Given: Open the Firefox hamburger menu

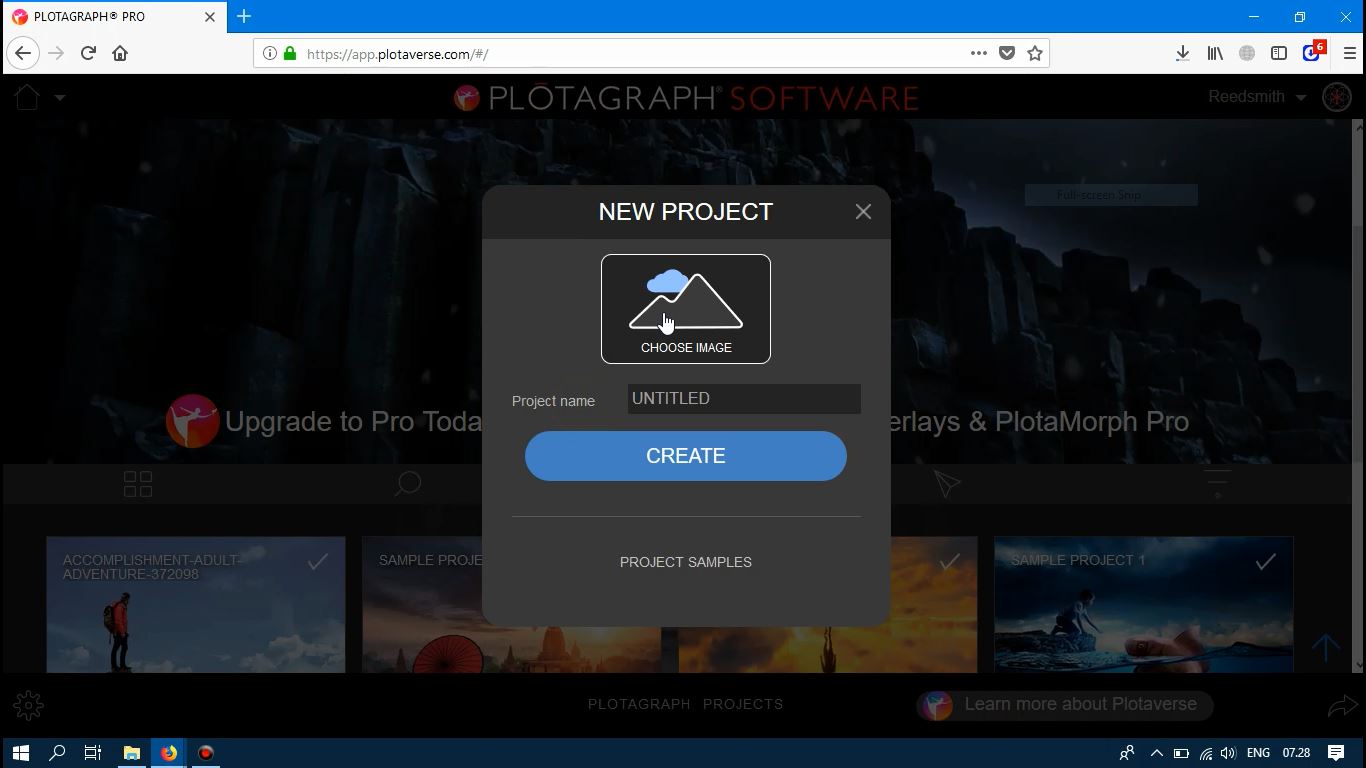Looking at the screenshot, I should click(1349, 54).
